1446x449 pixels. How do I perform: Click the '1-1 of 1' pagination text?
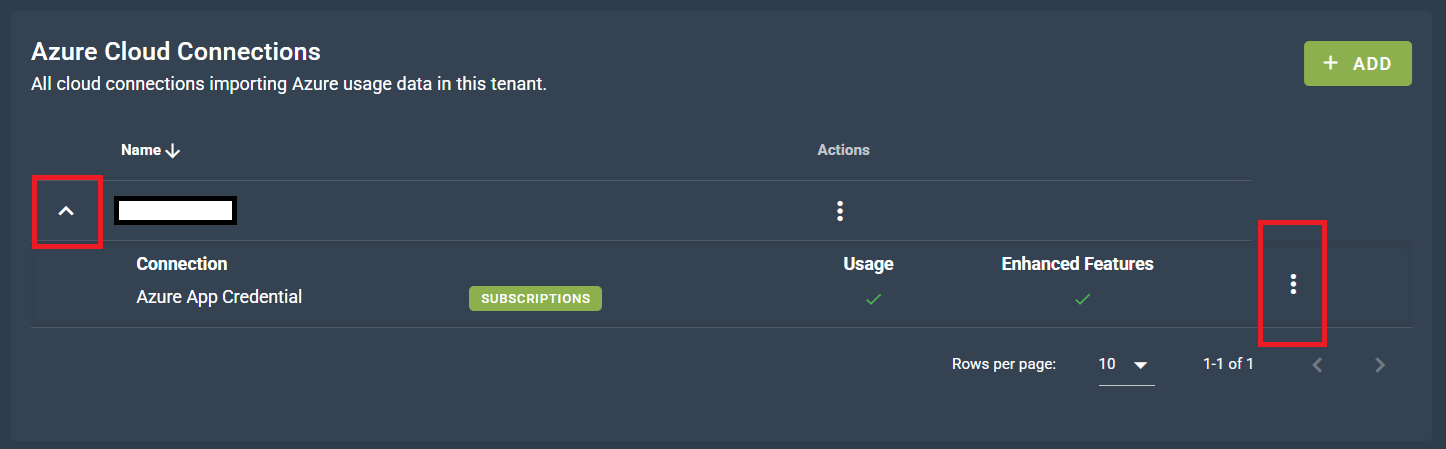[x=1228, y=364]
